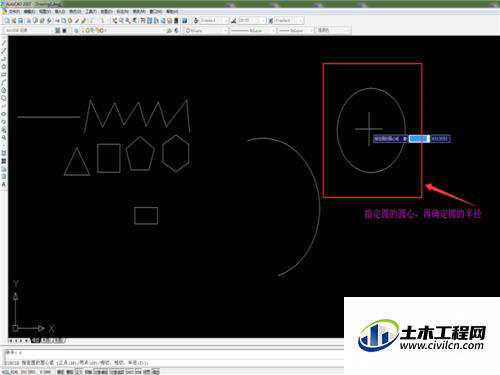Click the New drawing icon
The height and width of the screenshot is (375, 500).
pos(7,21)
